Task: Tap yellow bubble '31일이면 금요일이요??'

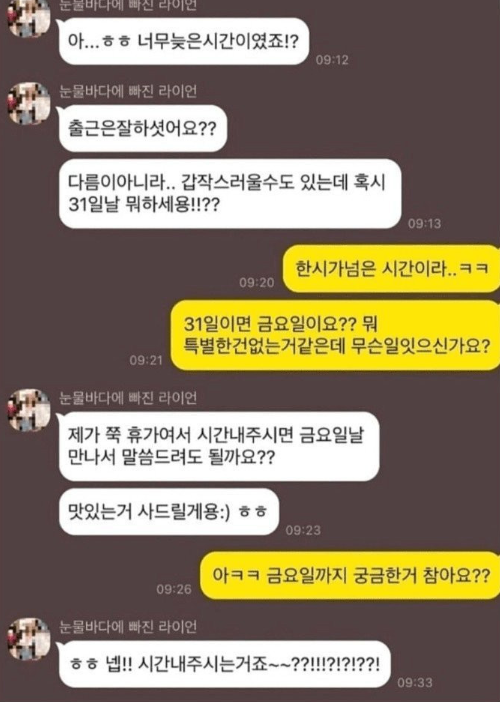Action: [336, 335]
